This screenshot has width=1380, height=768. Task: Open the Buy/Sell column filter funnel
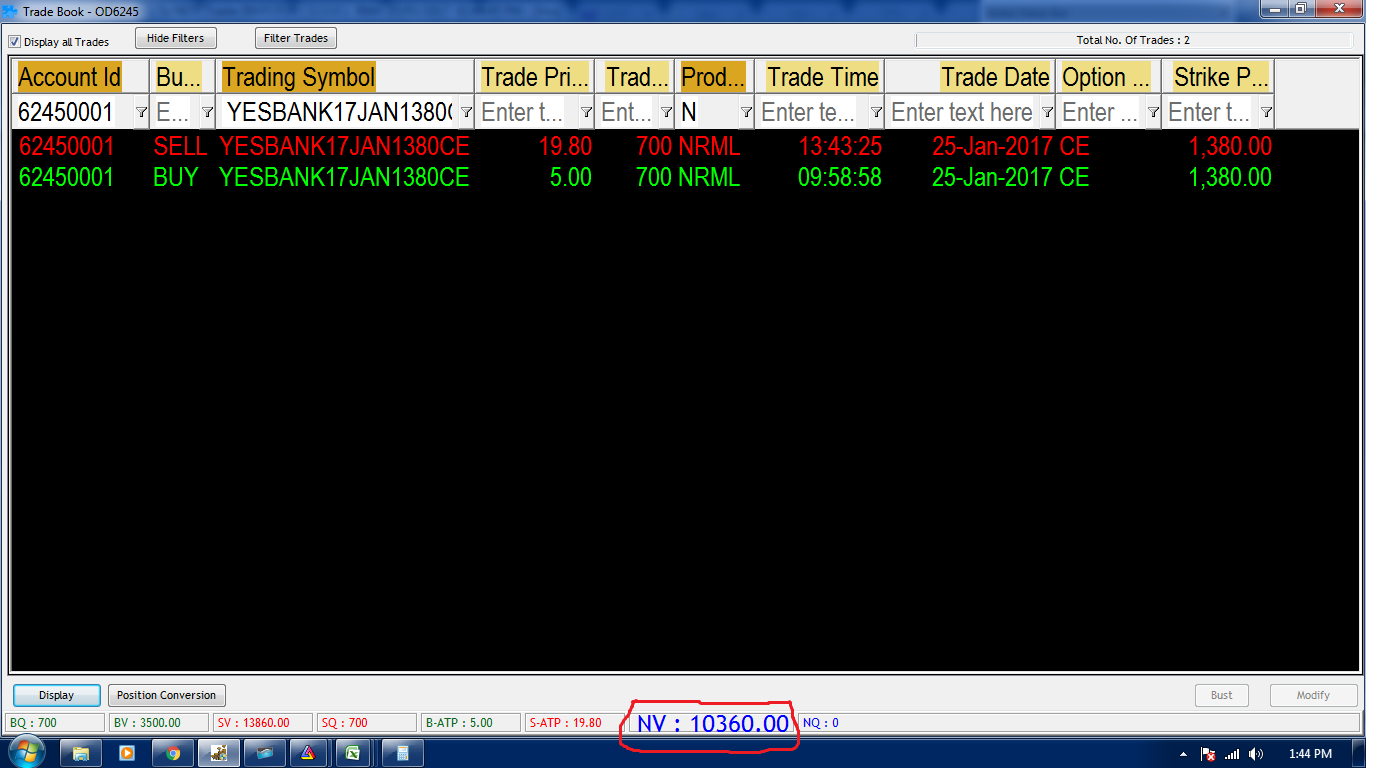pos(207,112)
